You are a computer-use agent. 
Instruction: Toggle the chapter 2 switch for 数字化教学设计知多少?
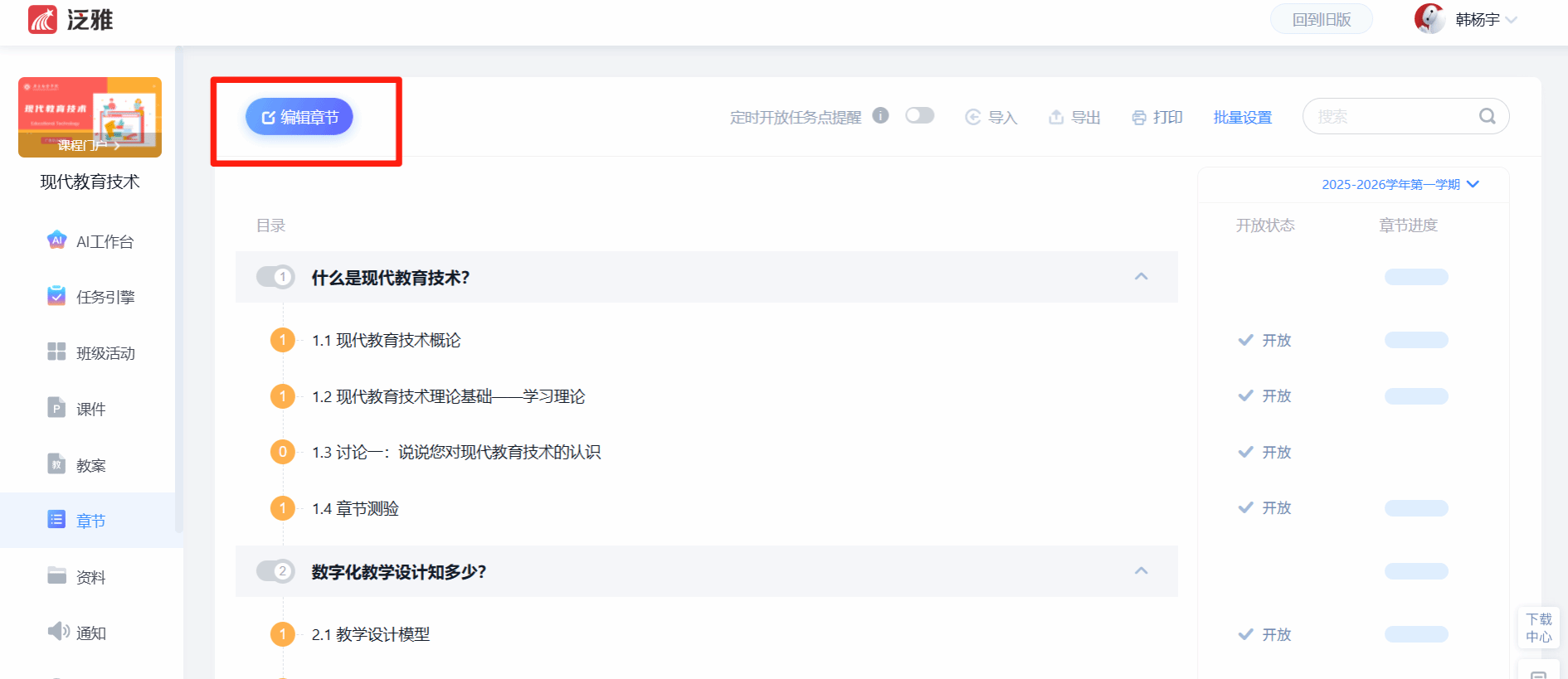[x=275, y=571]
